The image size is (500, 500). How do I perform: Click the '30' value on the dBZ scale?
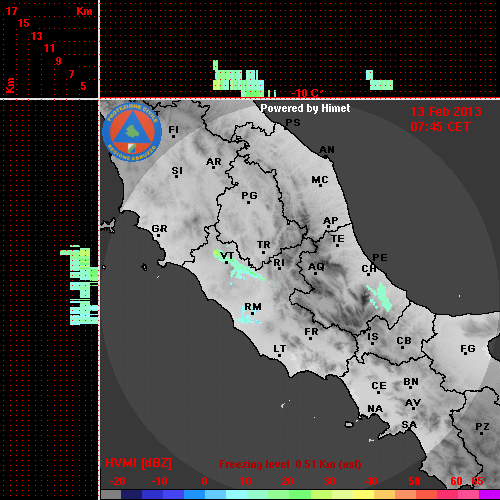click(x=329, y=481)
